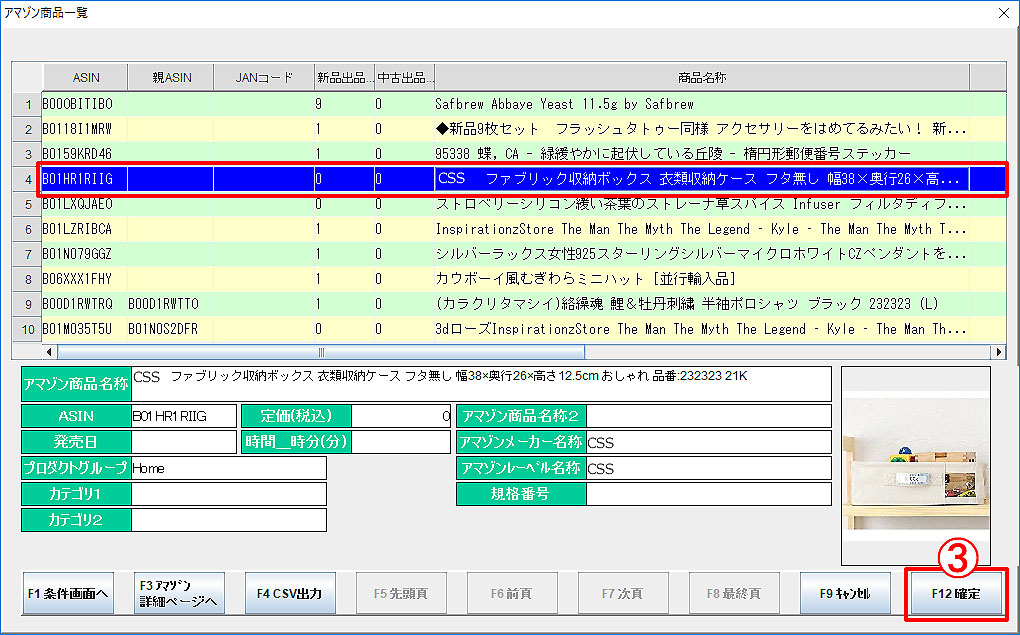
Task: Click the horizontal scrollbar thumb
Action: click(320, 352)
